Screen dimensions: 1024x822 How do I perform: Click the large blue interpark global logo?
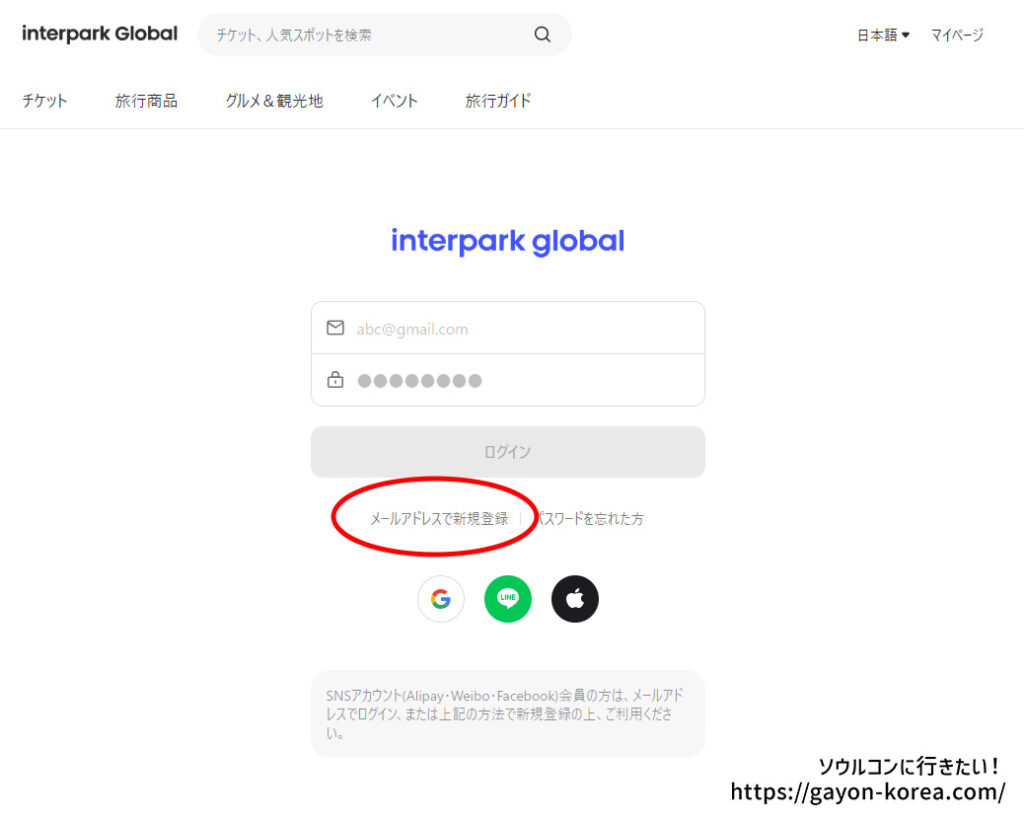[x=507, y=242]
